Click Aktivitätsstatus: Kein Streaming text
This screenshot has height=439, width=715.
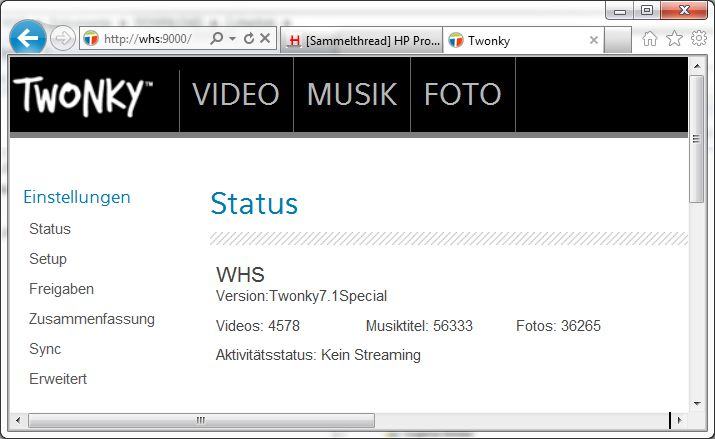pyautogui.click(x=318, y=355)
